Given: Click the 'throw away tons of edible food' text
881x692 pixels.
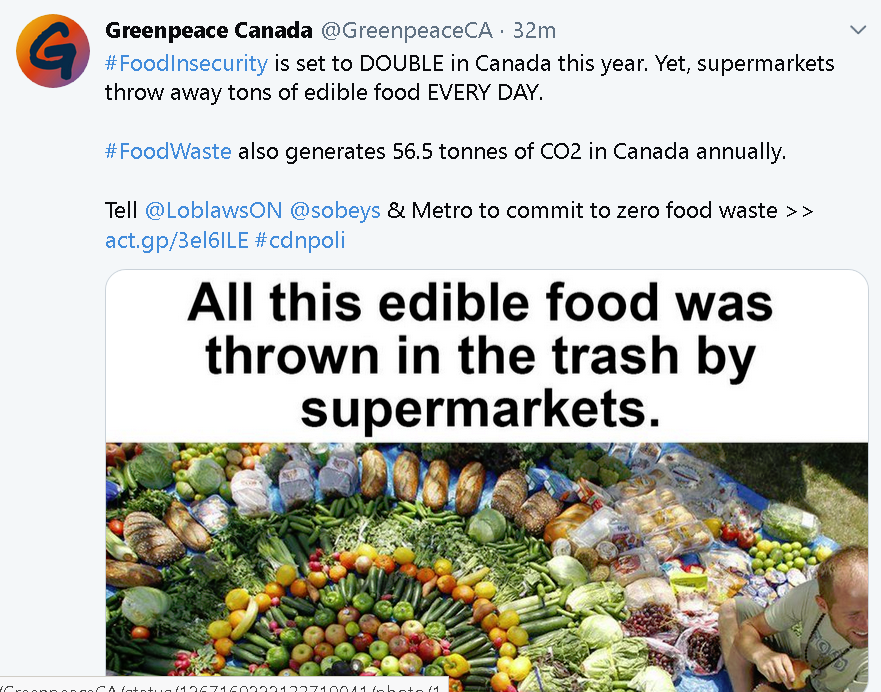Looking at the screenshot, I should [262, 93].
